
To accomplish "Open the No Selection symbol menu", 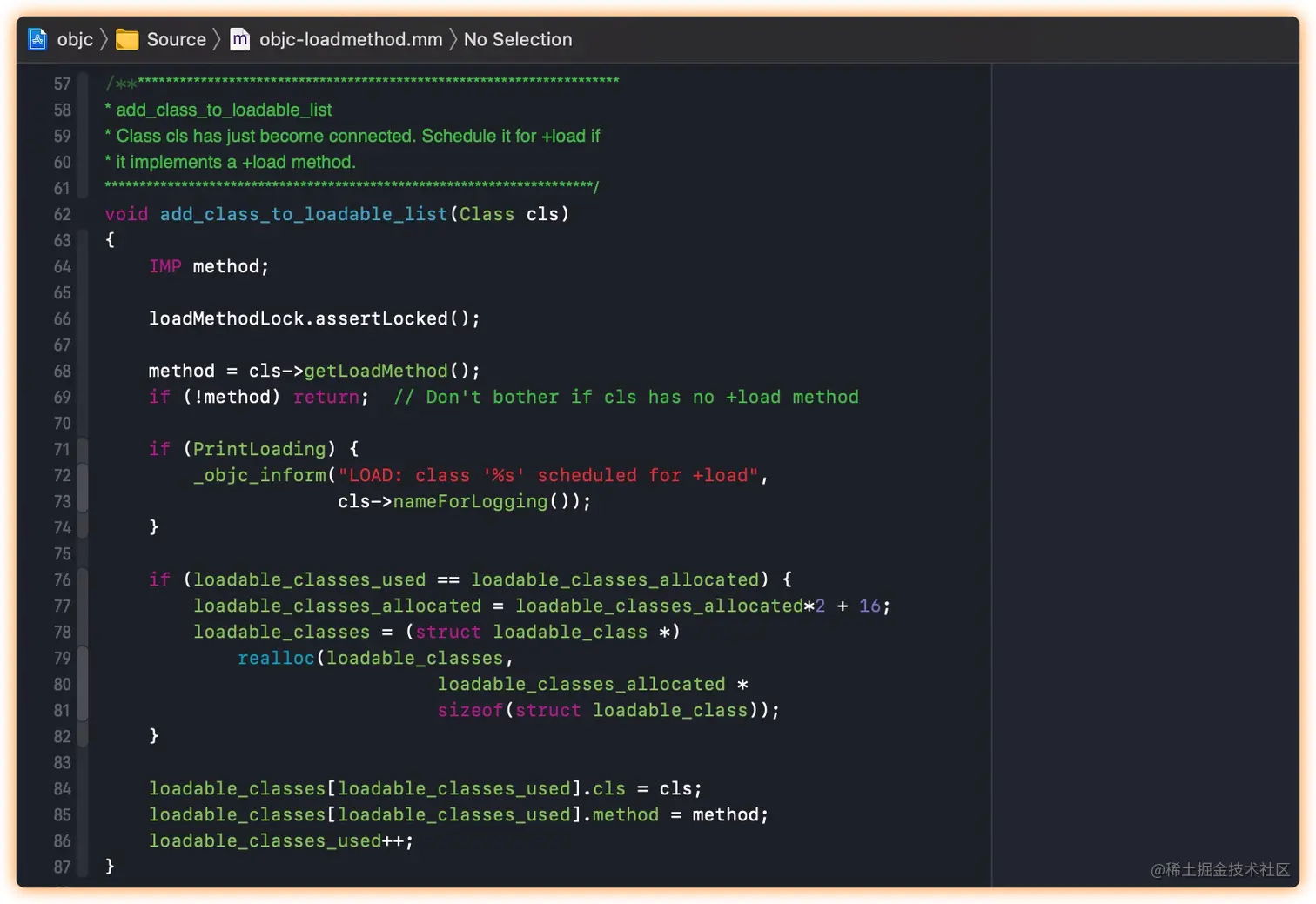I will pos(518,39).
